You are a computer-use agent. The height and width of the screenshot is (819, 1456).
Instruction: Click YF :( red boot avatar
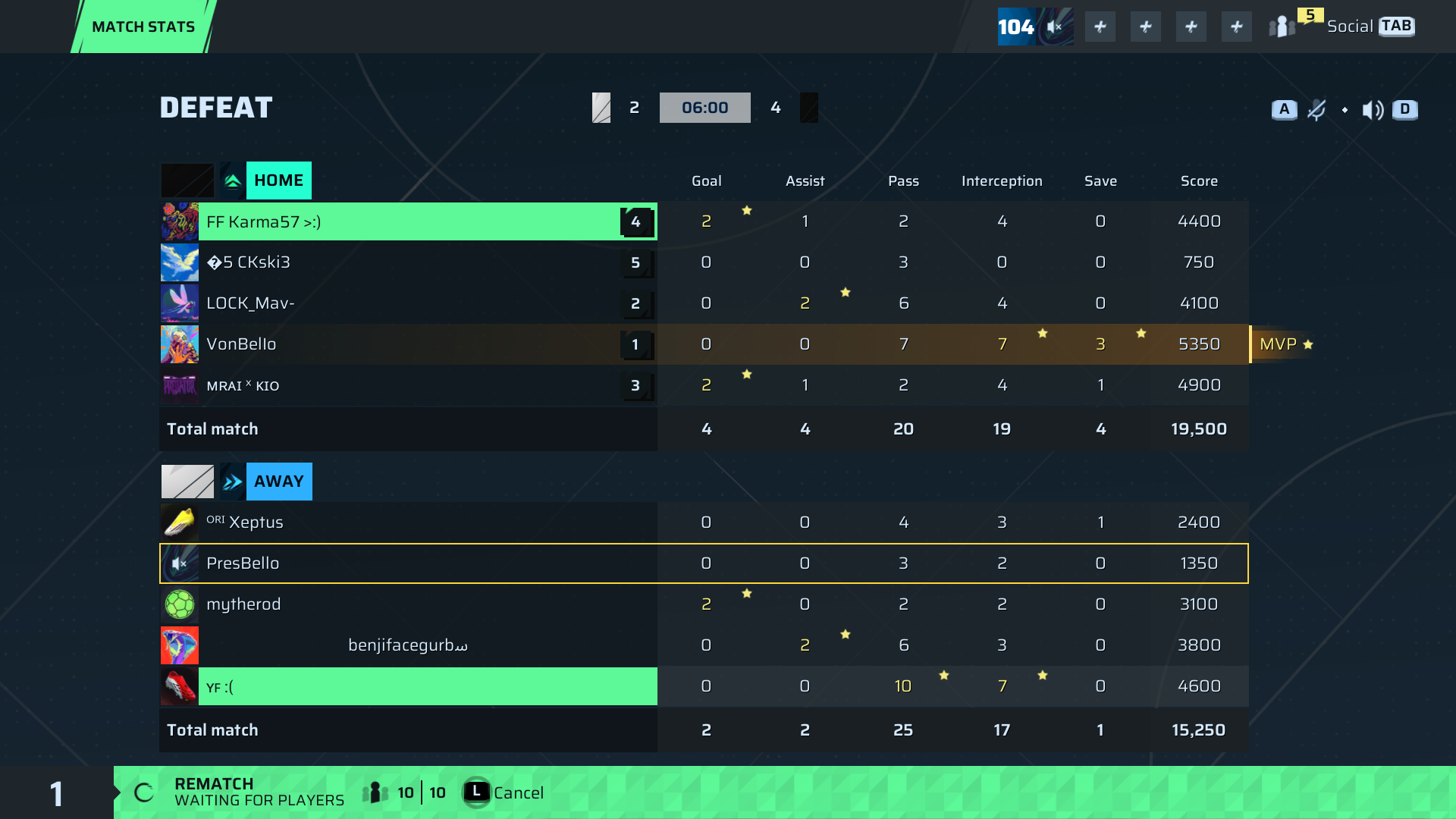tap(180, 686)
